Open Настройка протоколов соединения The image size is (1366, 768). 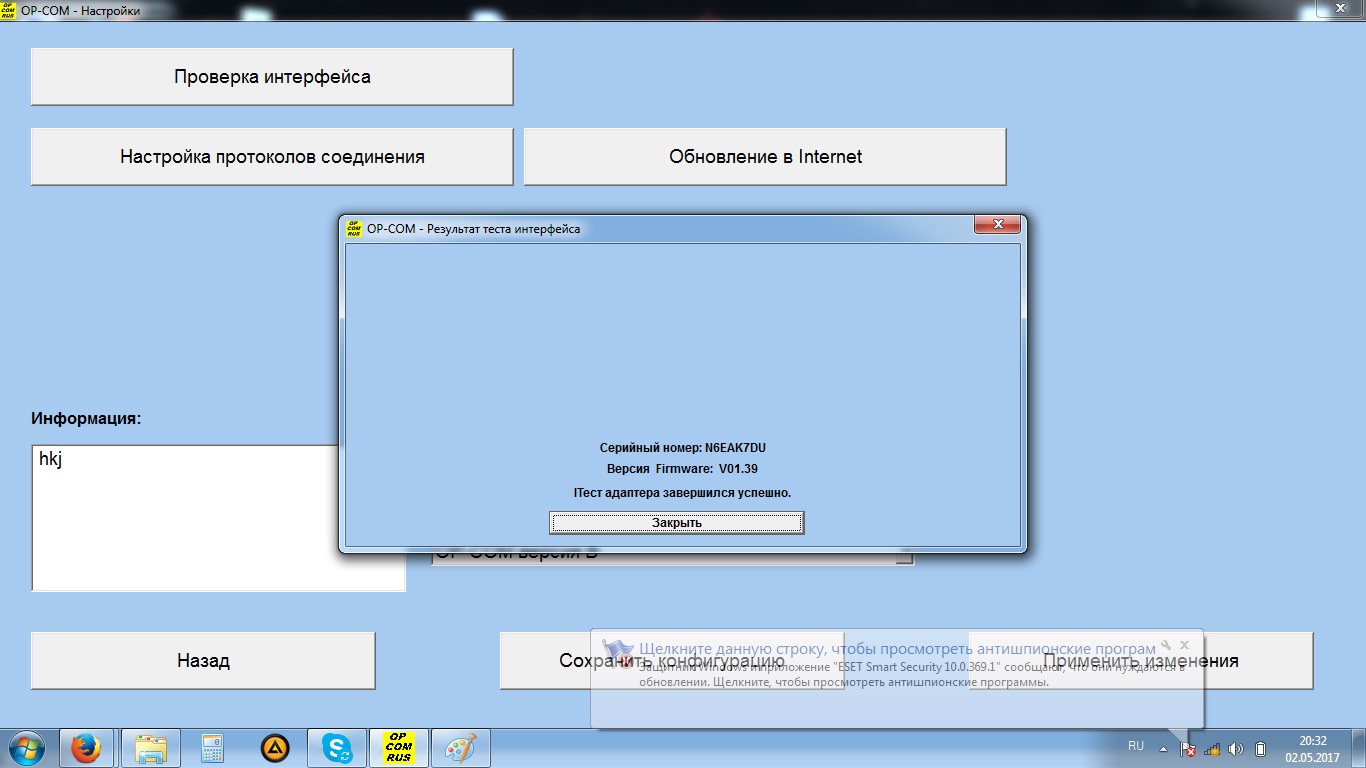272,156
